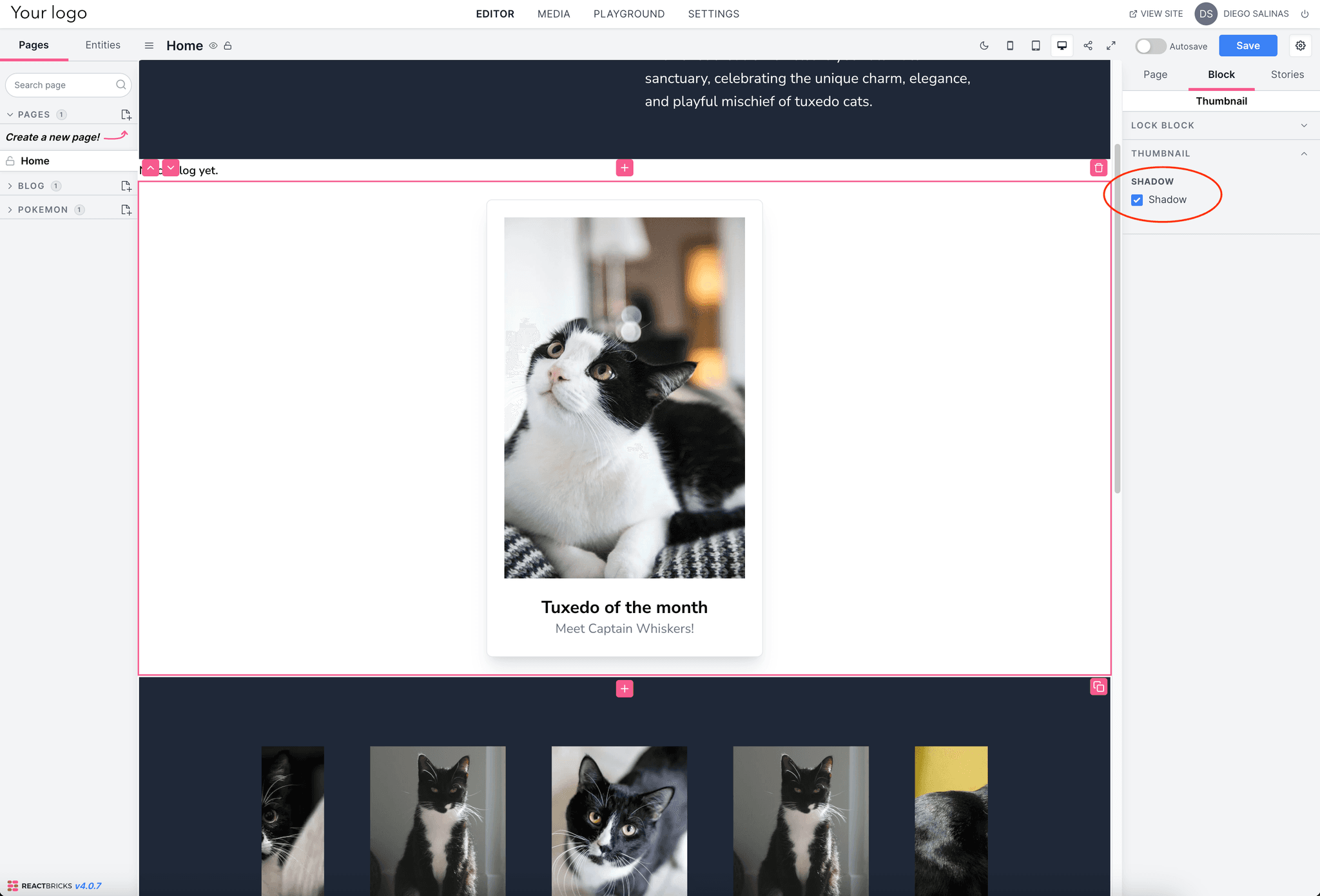Open the SETTINGS menu
Screen dimensions: 1320x896
tap(713, 14)
